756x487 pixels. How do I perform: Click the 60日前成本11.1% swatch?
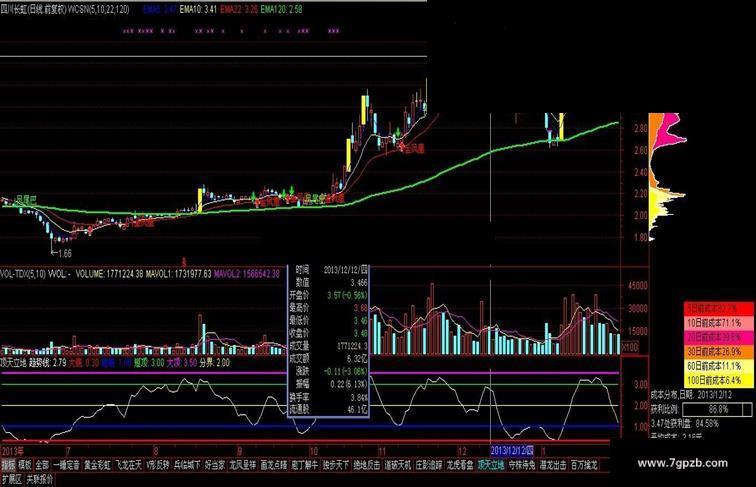tap(718, 365)
